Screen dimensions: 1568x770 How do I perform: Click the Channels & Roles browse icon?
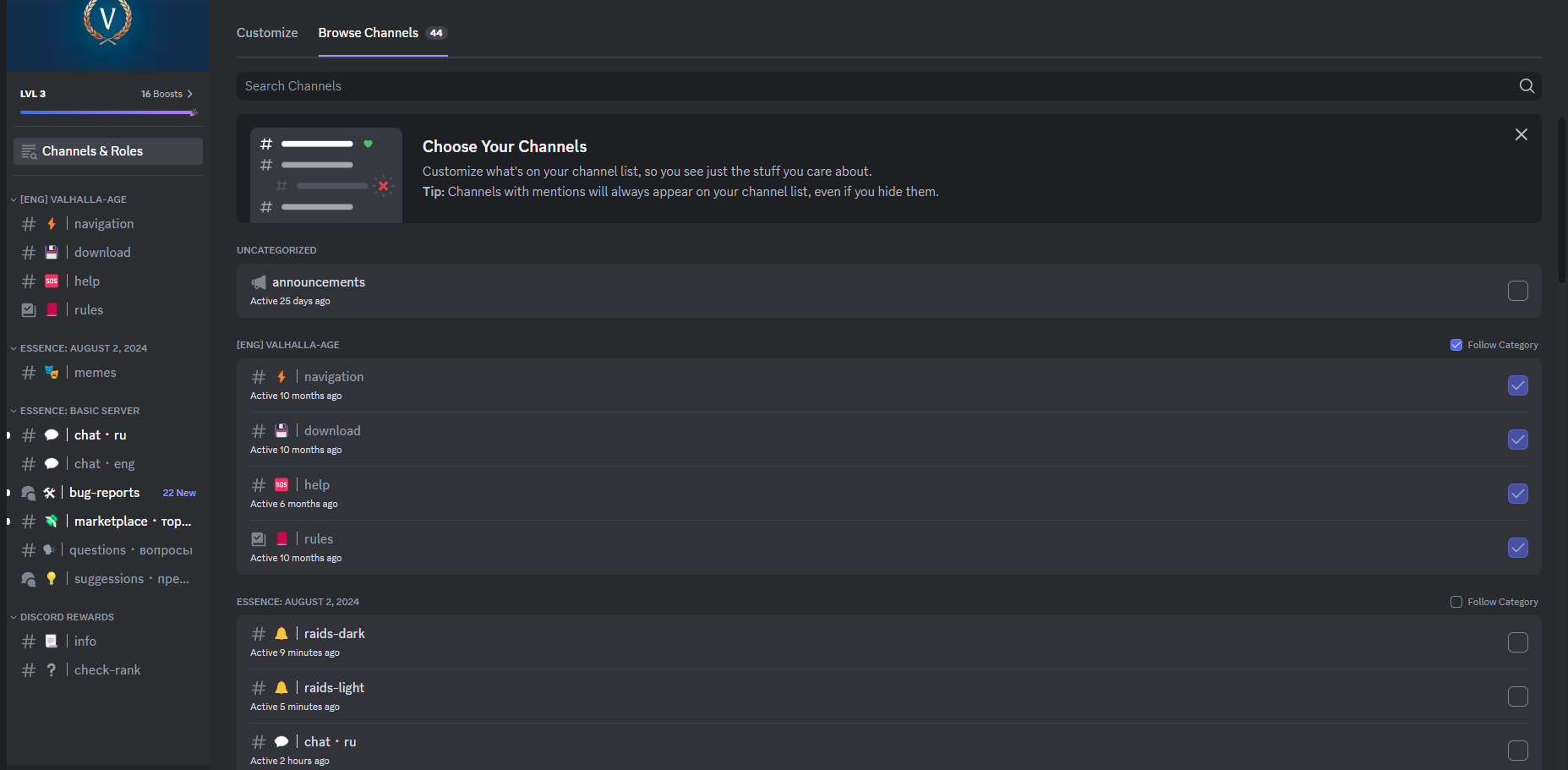coord(29,151)
